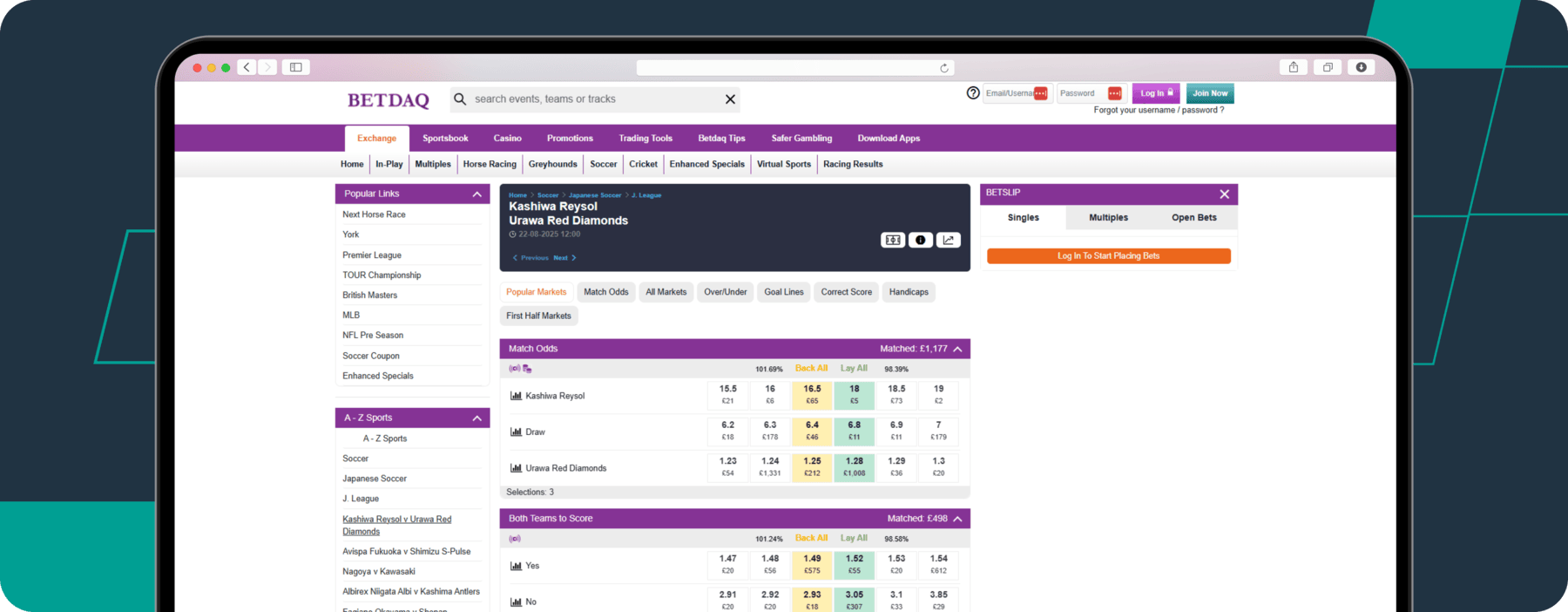Close the Betslip panel

[1224, 194]
